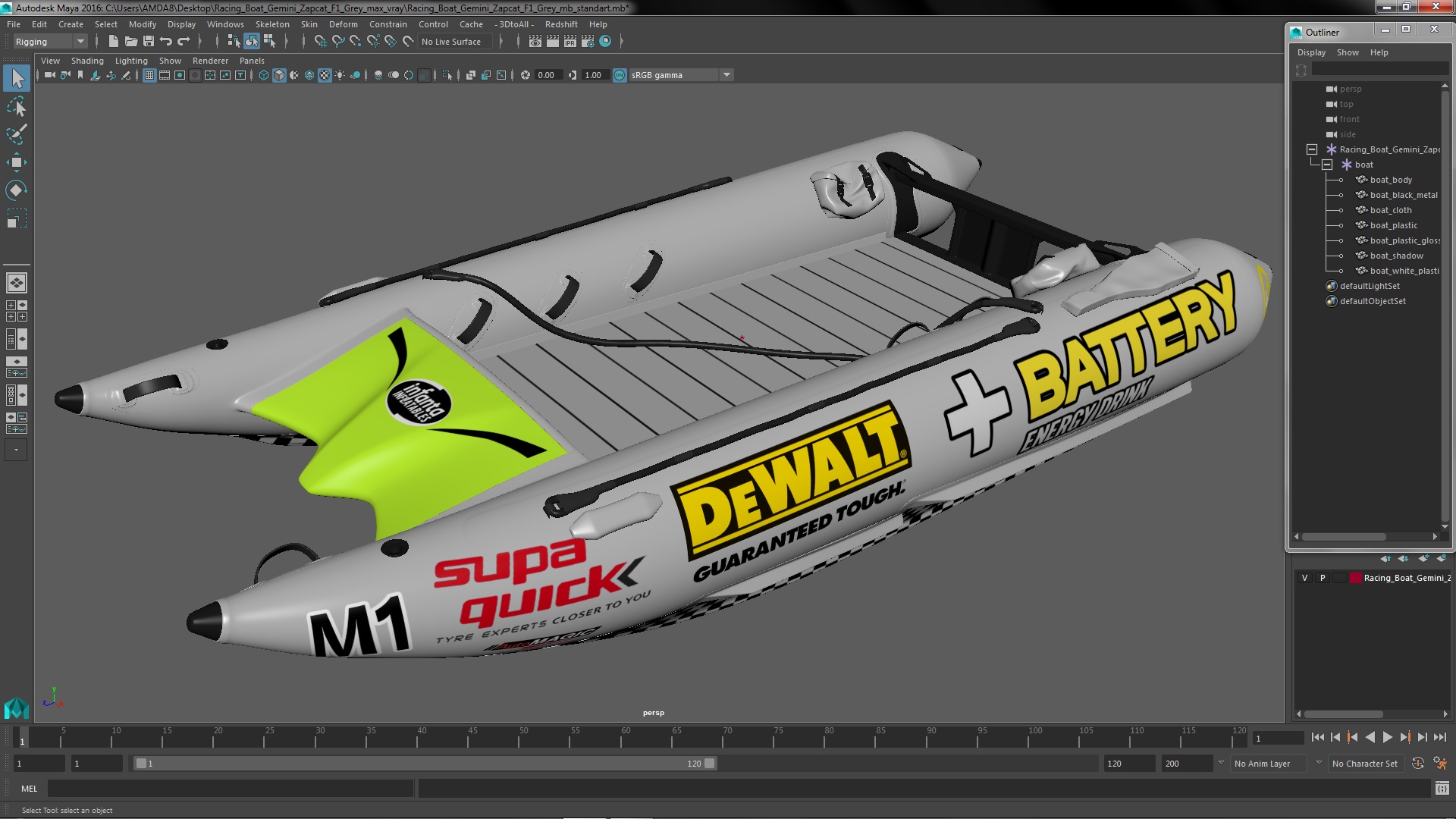This screenshot has width=1456, height=819.
Task: Open the Render View window icon
Action: pyautogui.click(x=535, y=42)
